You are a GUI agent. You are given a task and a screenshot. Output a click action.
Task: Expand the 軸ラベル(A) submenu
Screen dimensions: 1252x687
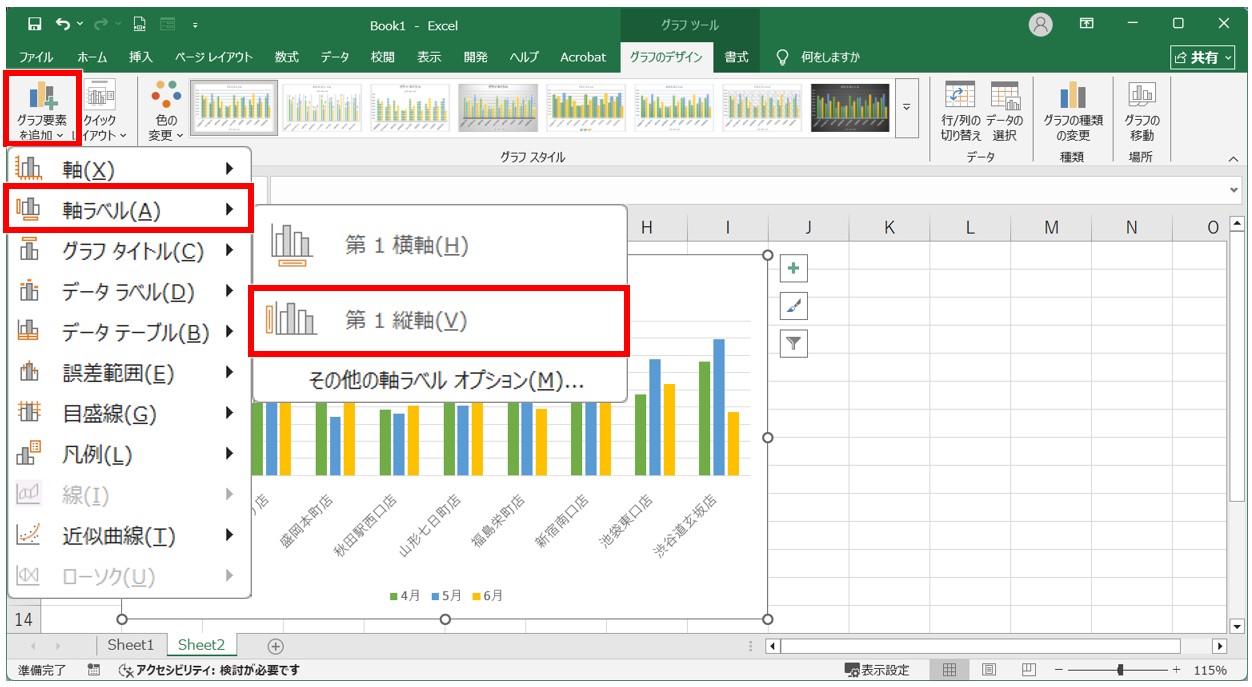(129, 210)
